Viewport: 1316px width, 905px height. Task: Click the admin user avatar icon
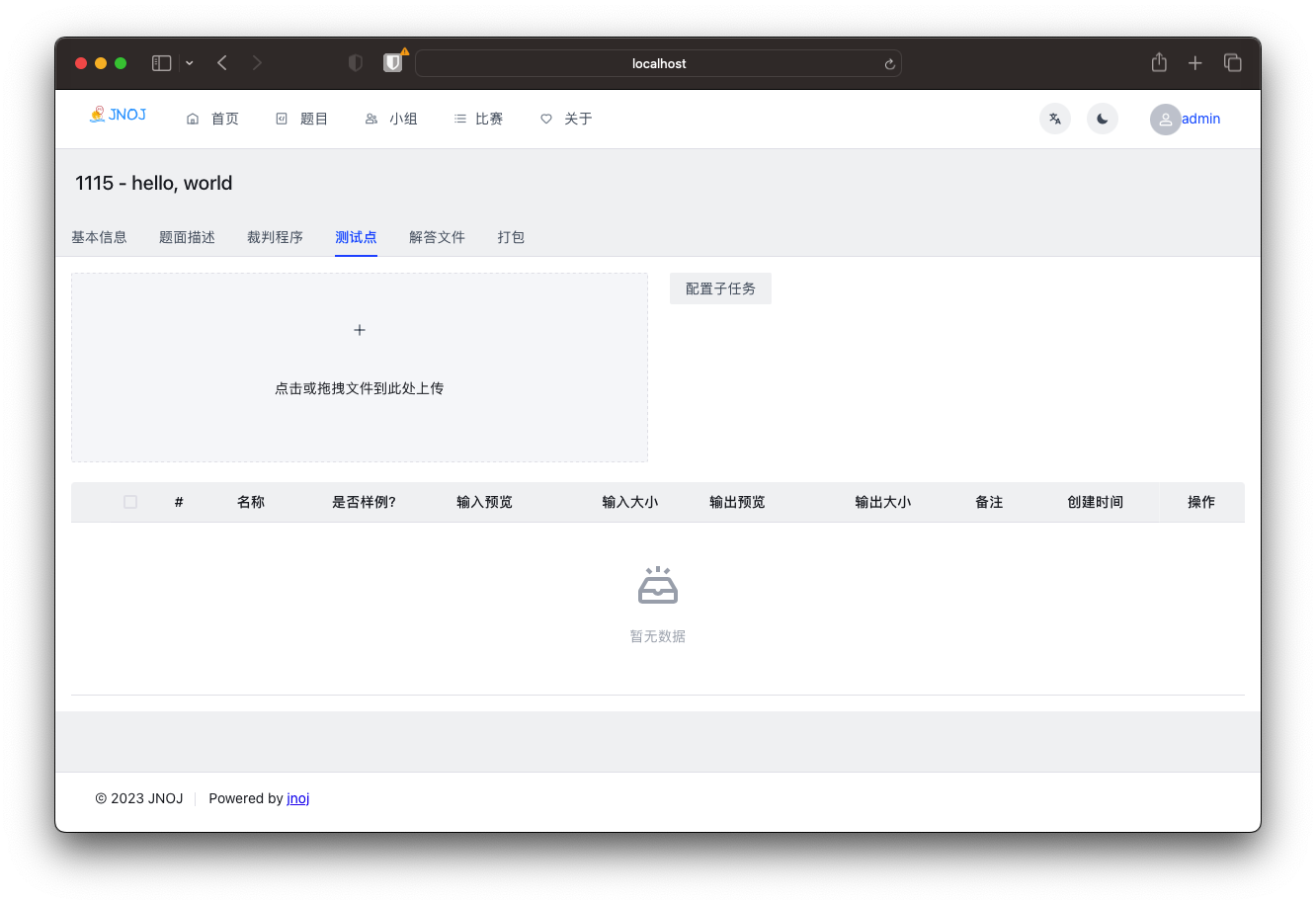tap(1166, 120)
